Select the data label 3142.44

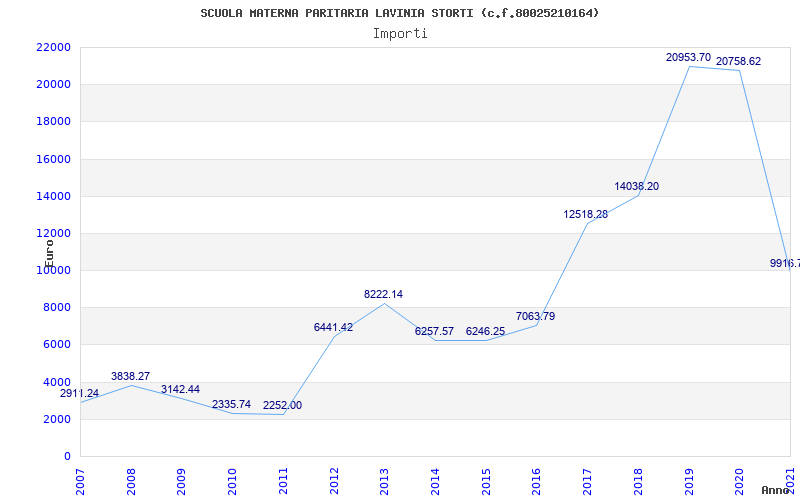pyautogui.click(x=181, y=389)
